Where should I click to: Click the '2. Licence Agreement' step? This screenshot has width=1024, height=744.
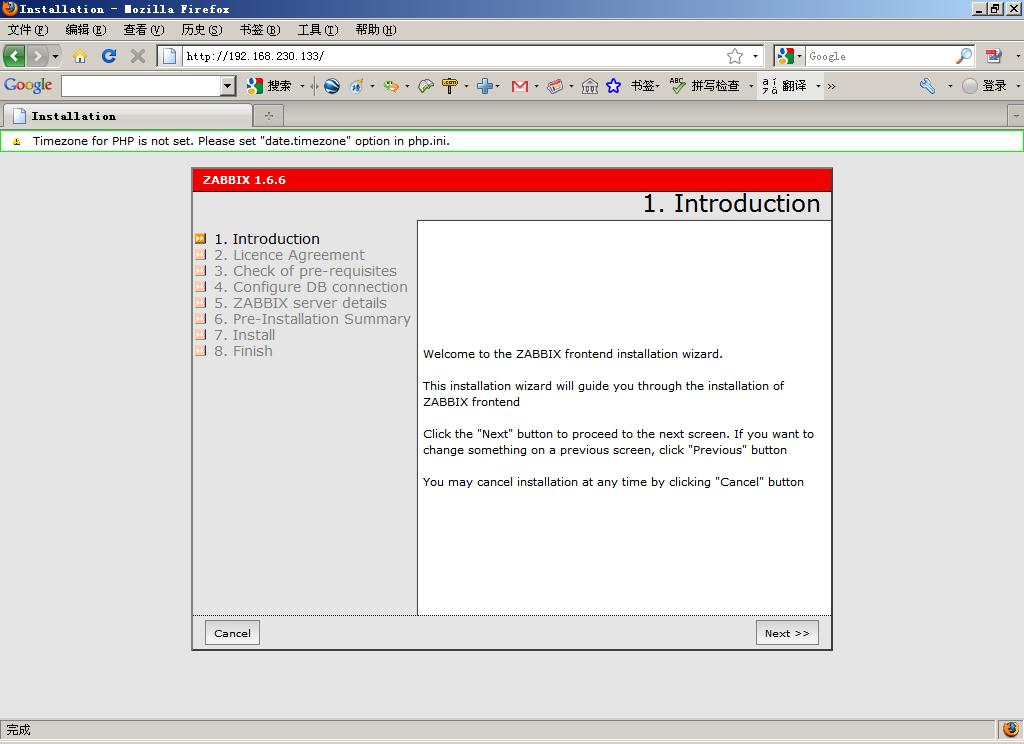click(x=289, y=255)
